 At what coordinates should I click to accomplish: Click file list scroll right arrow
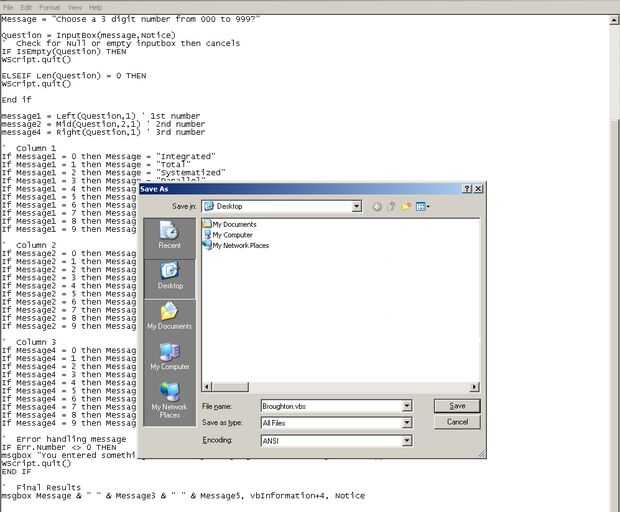pos(475,387)
